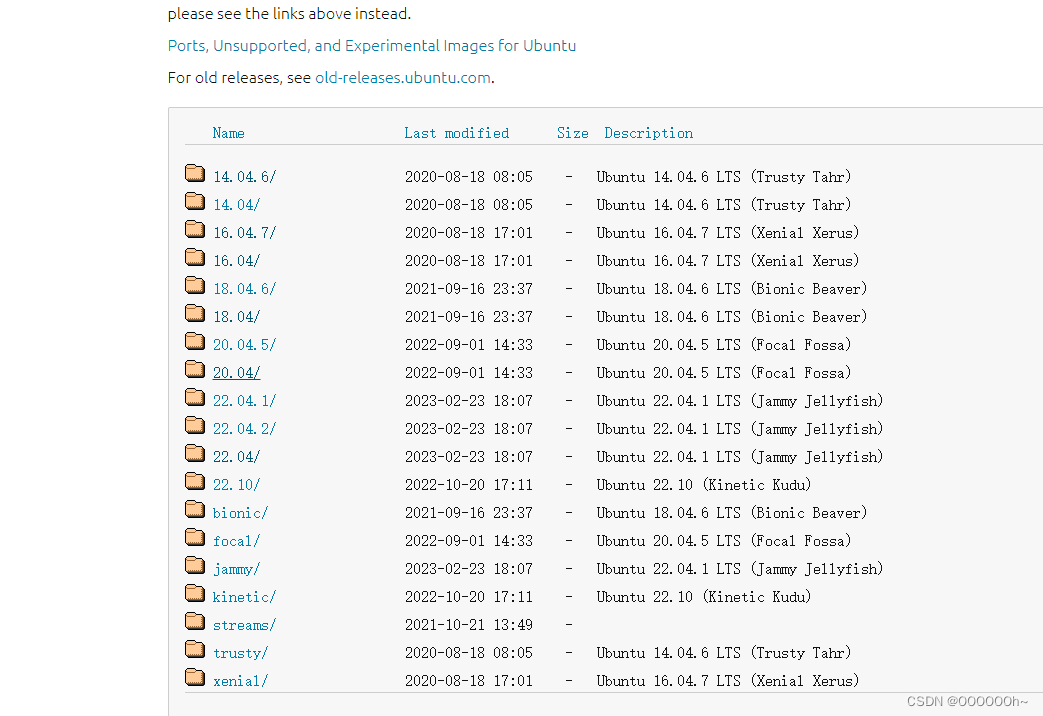Click the folder icon beside 22.04.2/
The image size is (1043, 716).
click(195, 426)
